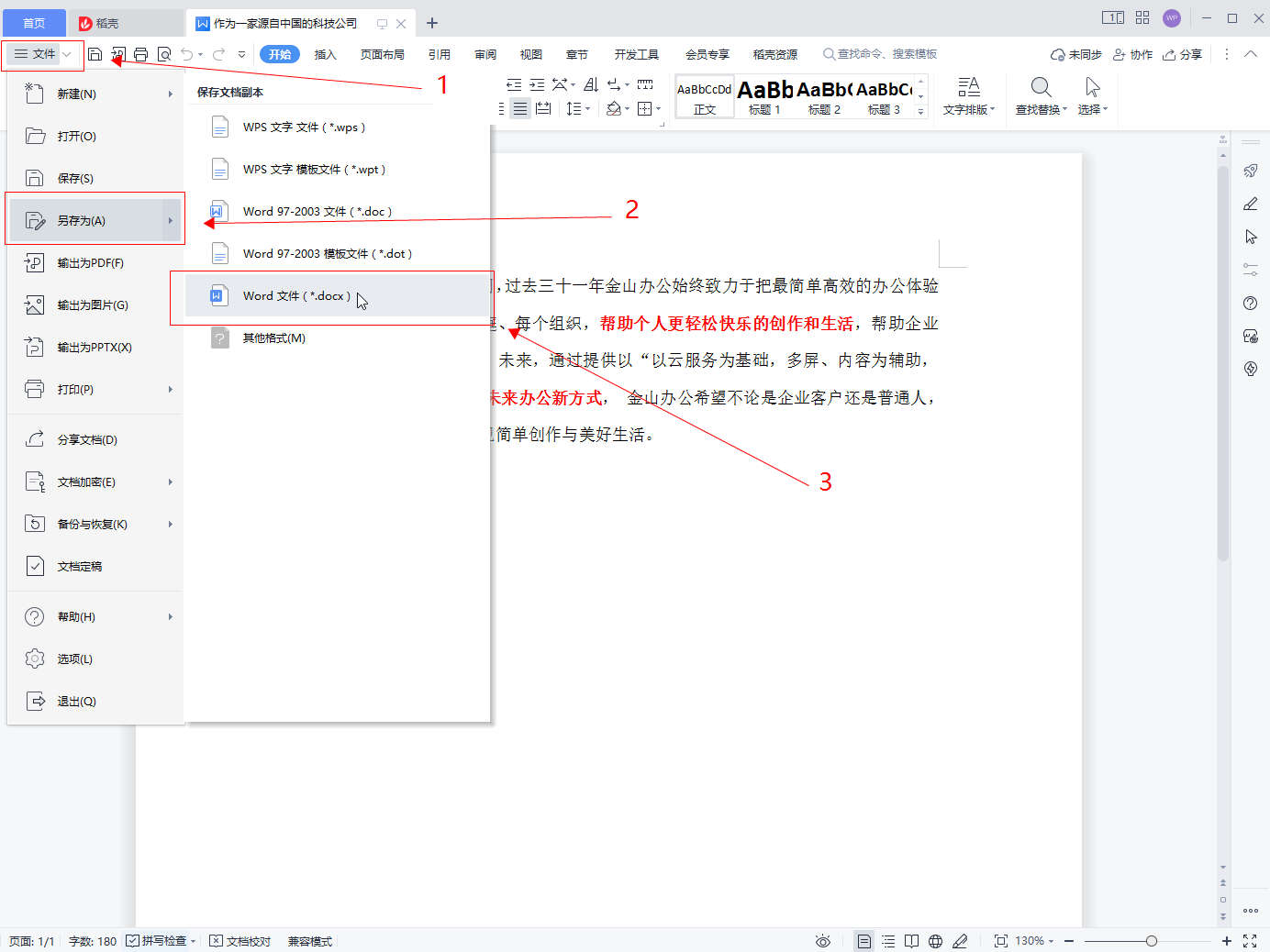Toggle 文档校对 proofreading in status bar
The height and width of the screenshot is (952, 1270).
pos(240,941)
